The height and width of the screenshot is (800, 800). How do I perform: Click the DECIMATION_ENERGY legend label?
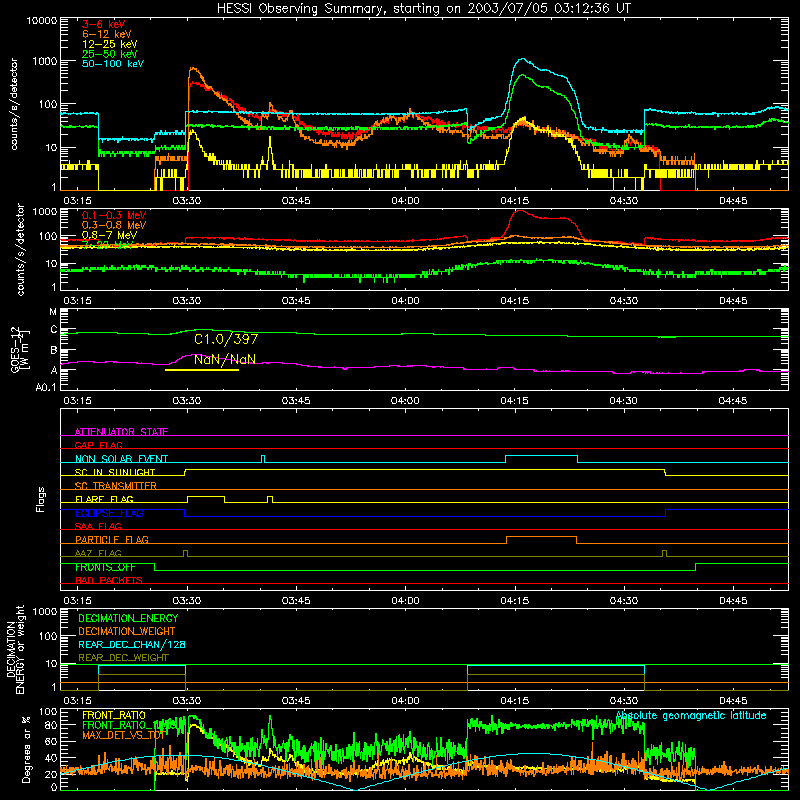tap(128, 618)
